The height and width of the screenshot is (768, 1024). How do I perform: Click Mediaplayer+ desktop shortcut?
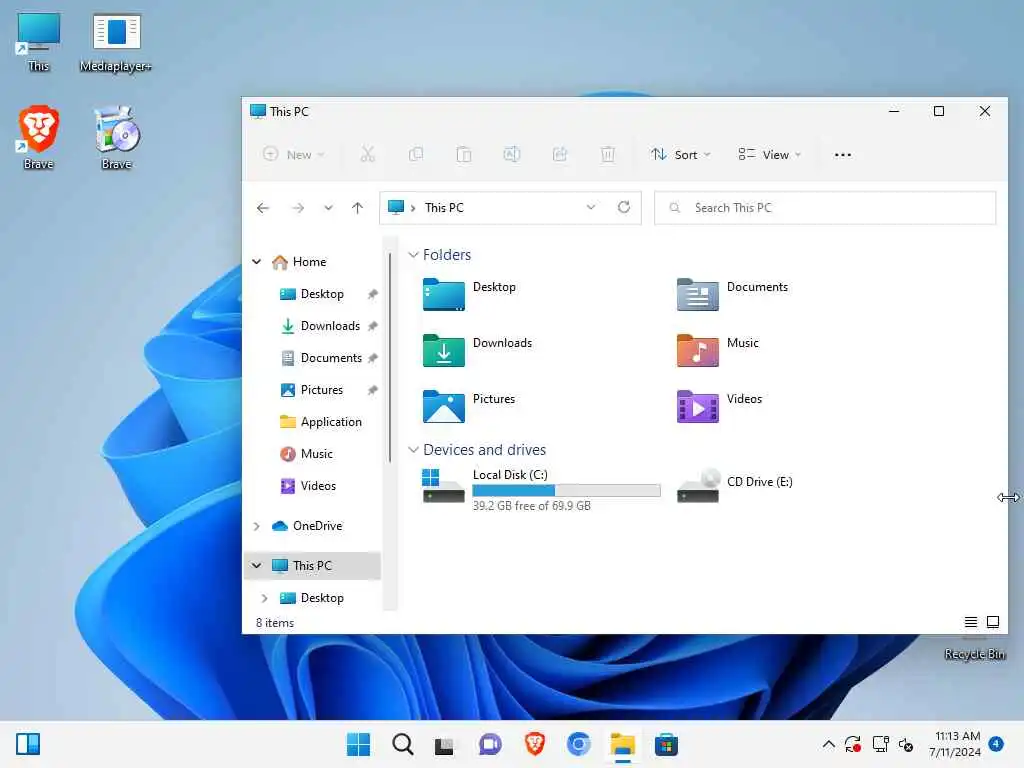(116, 42)
